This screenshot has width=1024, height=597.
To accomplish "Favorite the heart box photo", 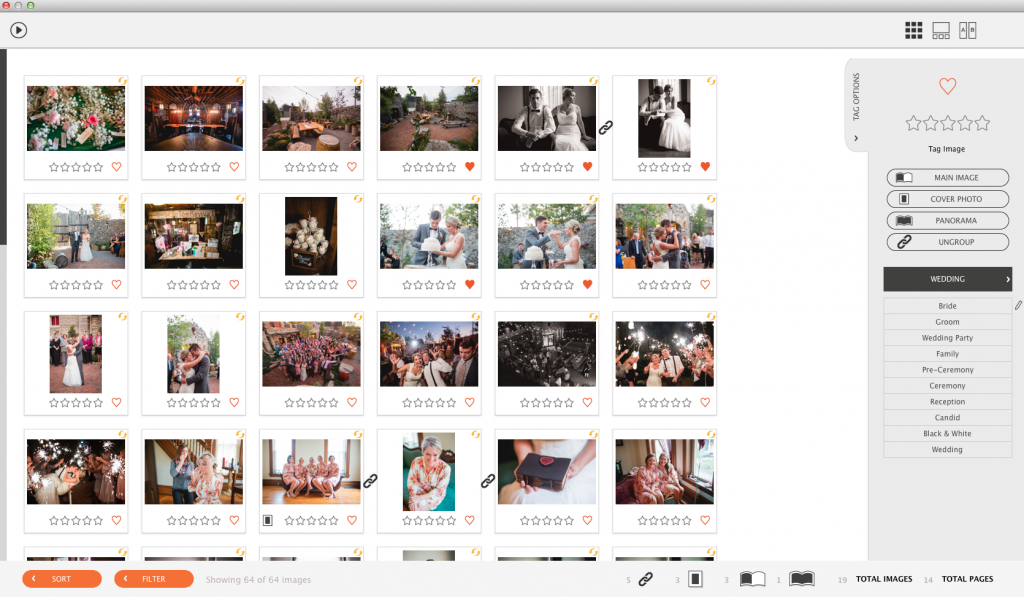I will click(587, 521).
